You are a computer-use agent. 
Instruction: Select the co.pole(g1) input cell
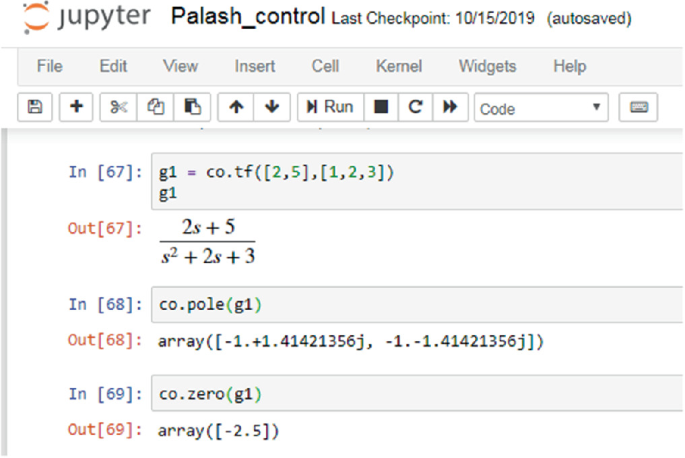click(417, 305)
